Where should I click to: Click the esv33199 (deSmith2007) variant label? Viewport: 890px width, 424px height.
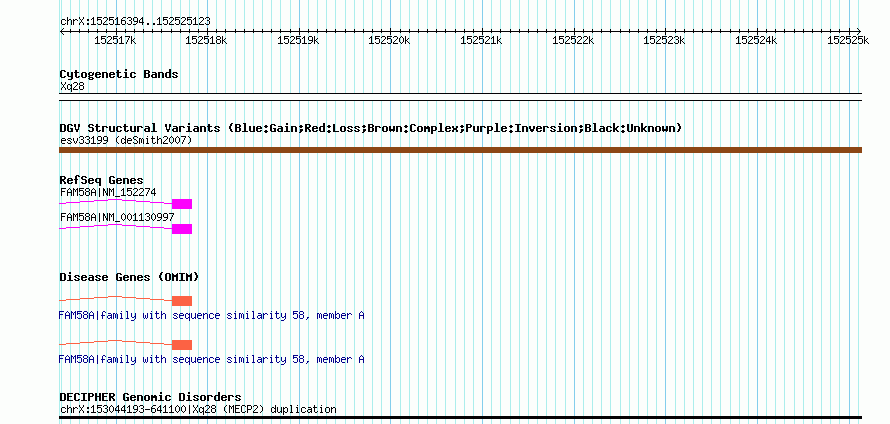pyautogui.click(x=126, y=140)
